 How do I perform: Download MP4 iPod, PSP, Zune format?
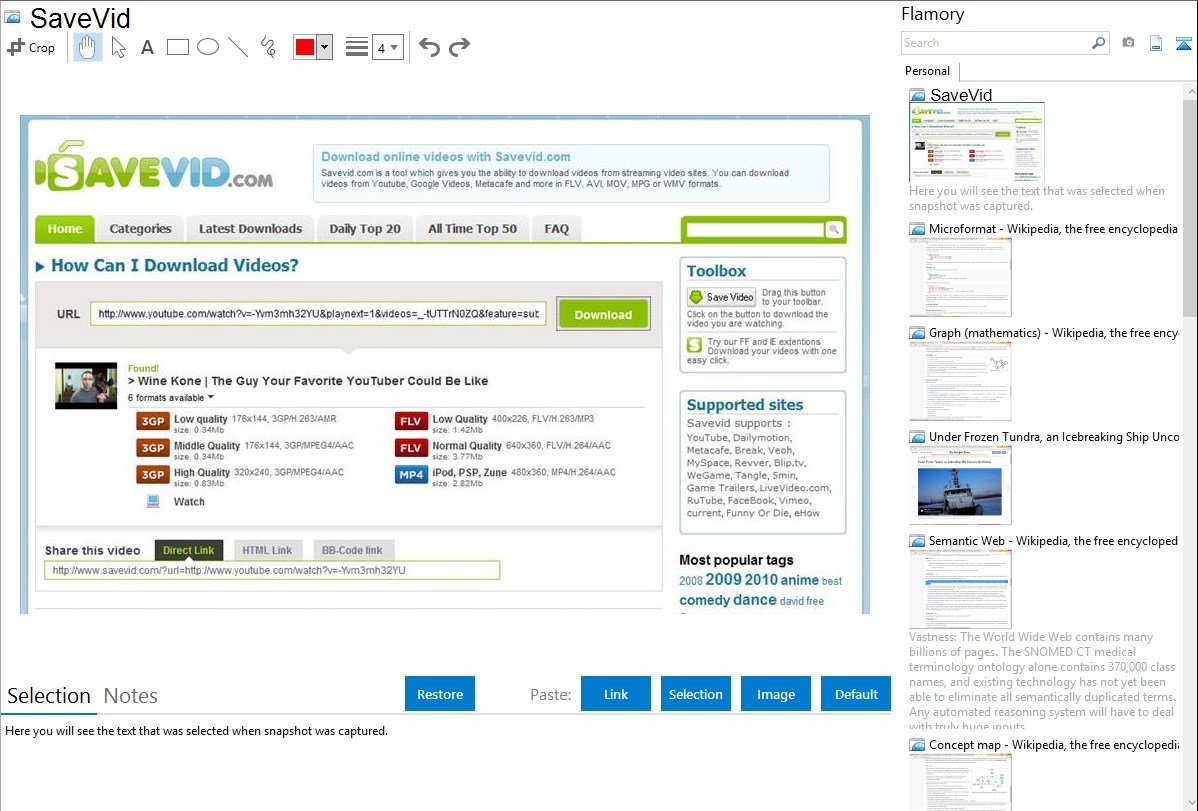point(410,475)
